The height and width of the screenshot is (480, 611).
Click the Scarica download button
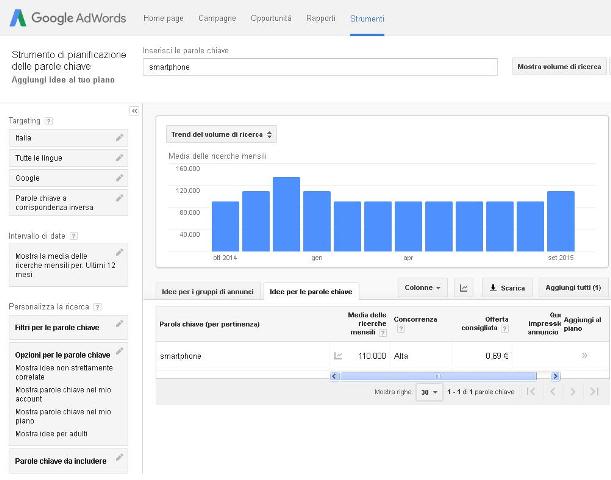click(507, 288)
